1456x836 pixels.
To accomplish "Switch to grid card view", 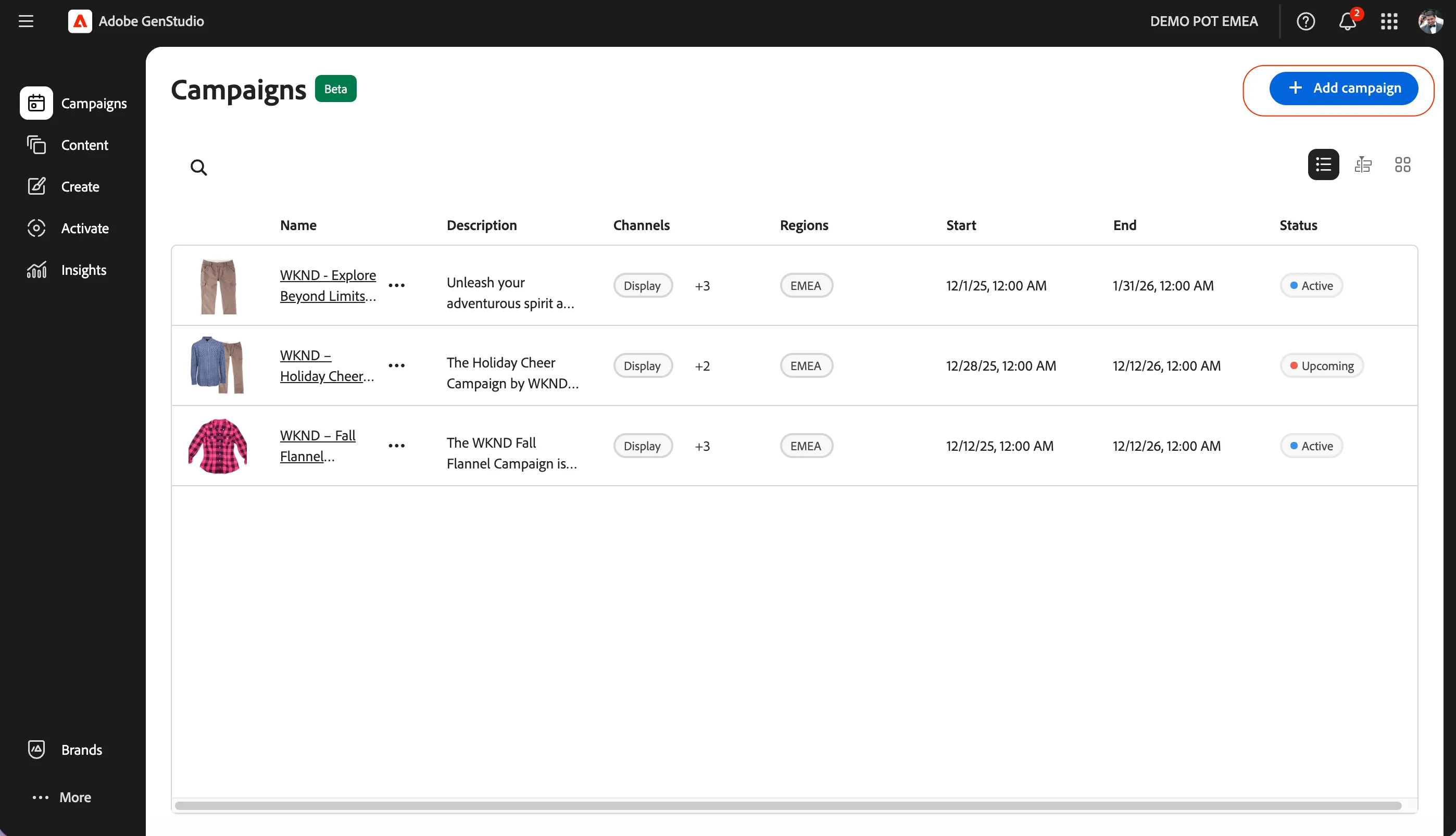I will coord(1402,165).
